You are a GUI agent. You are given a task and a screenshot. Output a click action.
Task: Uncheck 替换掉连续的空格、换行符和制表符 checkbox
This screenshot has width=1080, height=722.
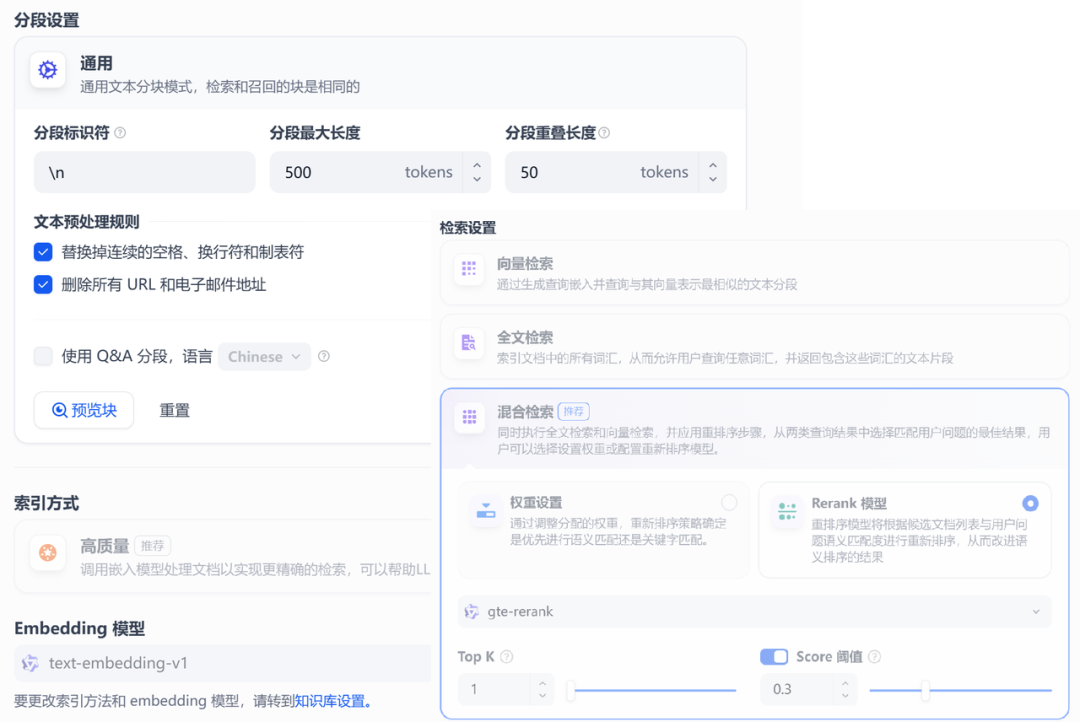[x=43, y=252]
